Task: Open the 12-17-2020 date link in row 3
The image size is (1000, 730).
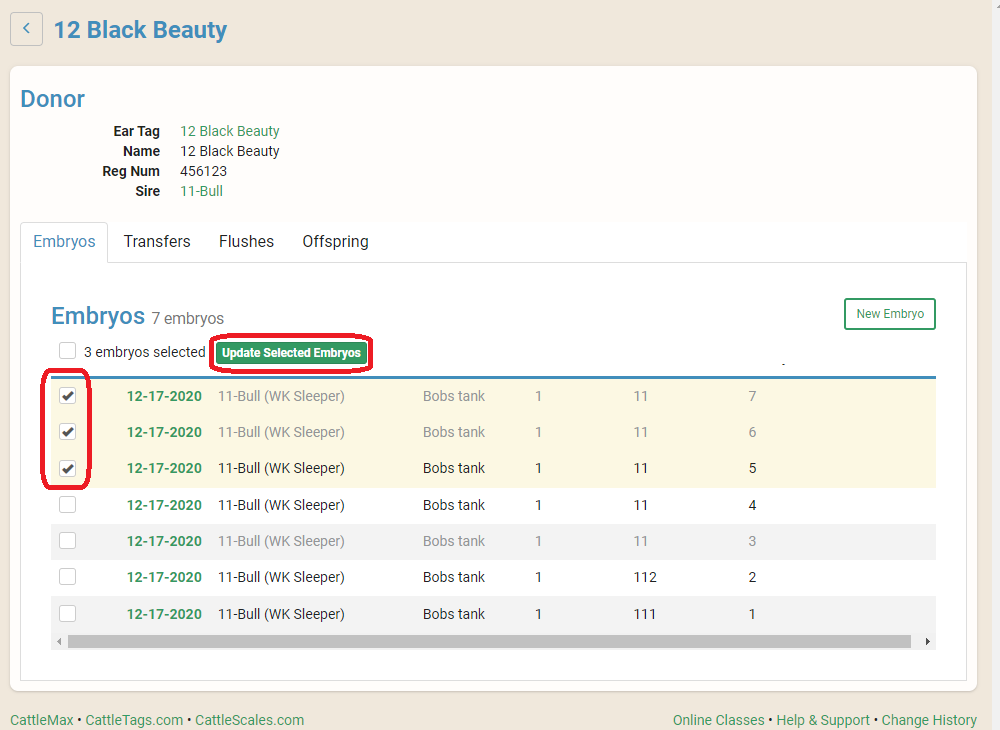Action: (x=164, y=541)
